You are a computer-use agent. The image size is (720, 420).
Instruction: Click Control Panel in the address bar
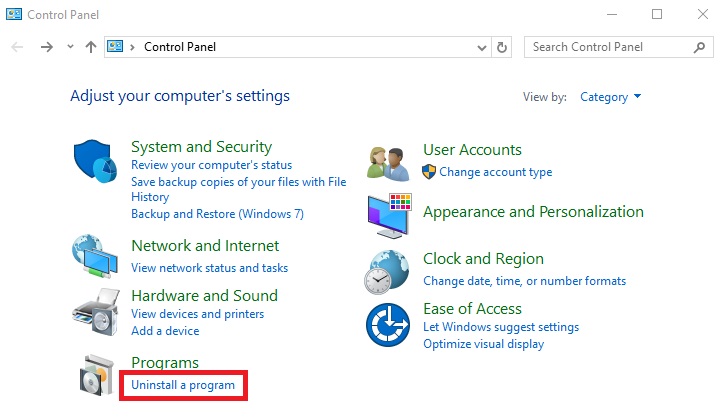coord(180,47)
